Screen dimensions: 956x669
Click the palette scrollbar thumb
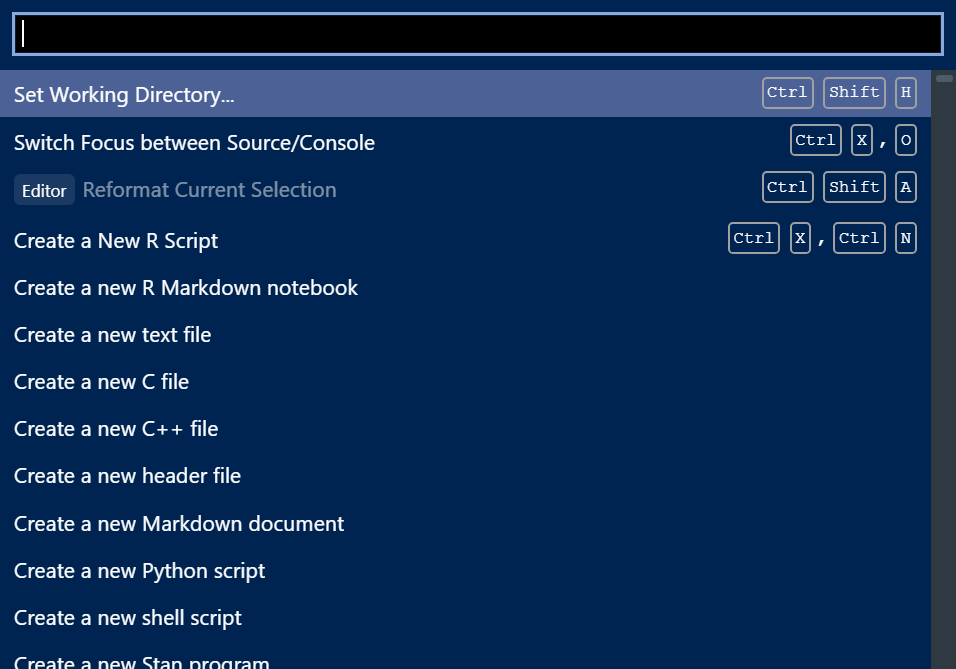[x=944, y=78]
